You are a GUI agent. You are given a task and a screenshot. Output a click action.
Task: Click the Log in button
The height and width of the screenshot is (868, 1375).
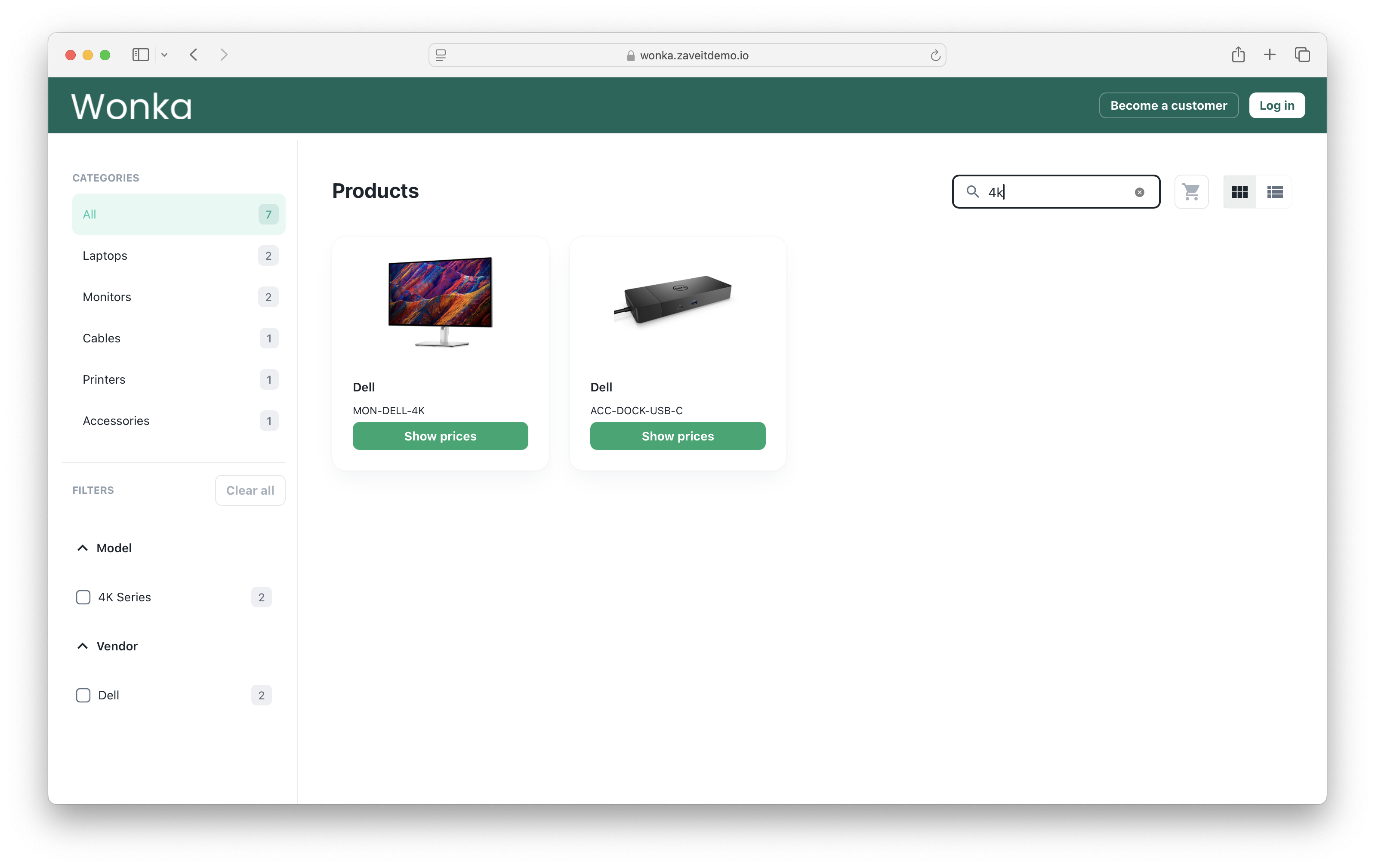(x=1278, y=104)
